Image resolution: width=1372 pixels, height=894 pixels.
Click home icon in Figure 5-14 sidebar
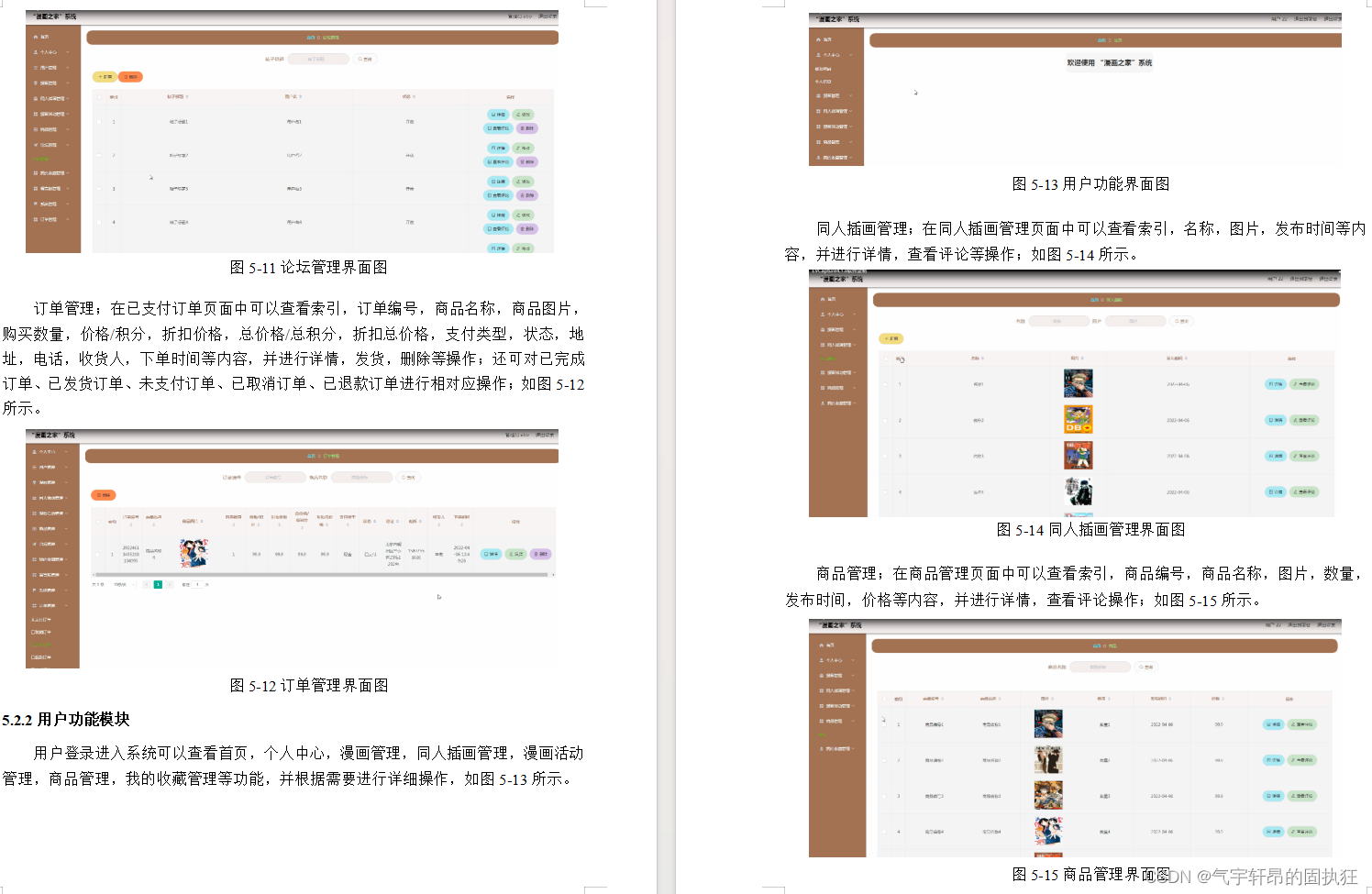tap(823, 299)
